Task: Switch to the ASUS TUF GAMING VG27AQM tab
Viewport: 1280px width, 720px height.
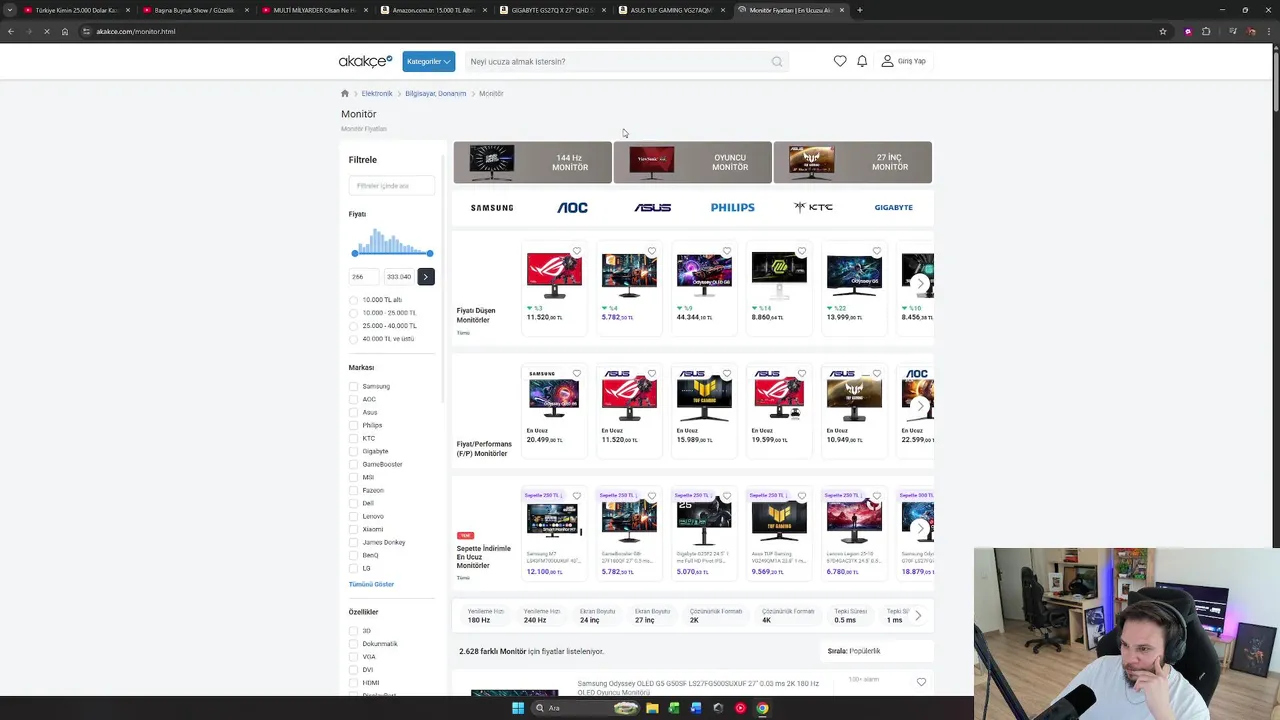Action: (x=671, y=10)
